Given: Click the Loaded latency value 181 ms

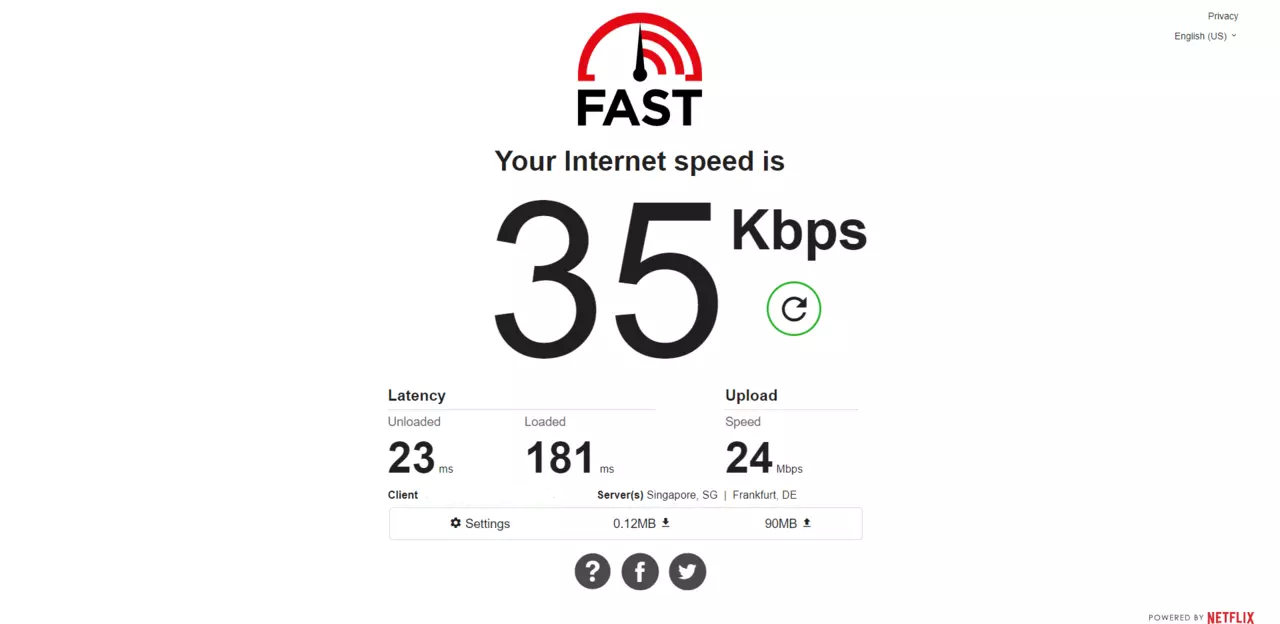Looking at the screenshot, I should [569, 458].
